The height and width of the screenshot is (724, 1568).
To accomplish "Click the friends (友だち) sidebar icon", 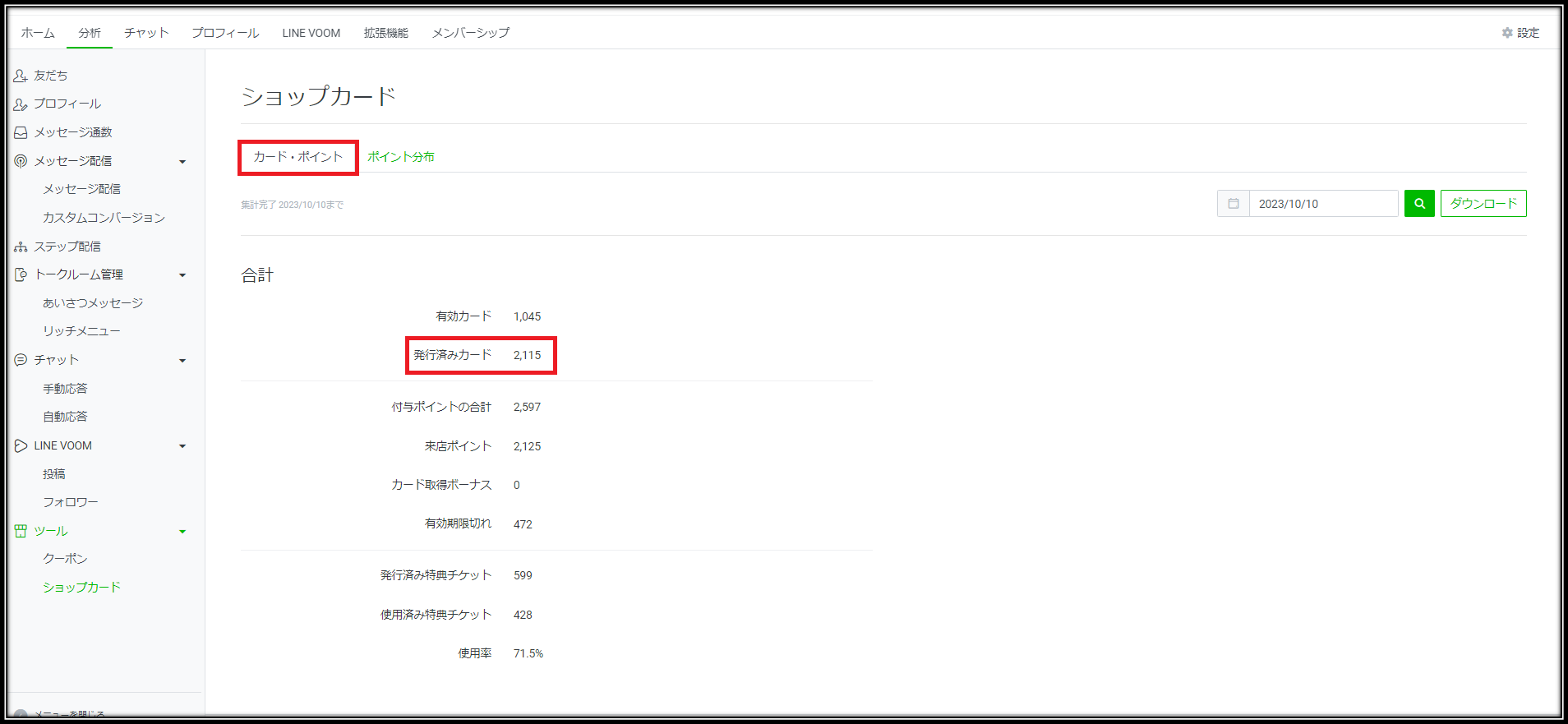I will pyautogui.click(x=21, y=76).
